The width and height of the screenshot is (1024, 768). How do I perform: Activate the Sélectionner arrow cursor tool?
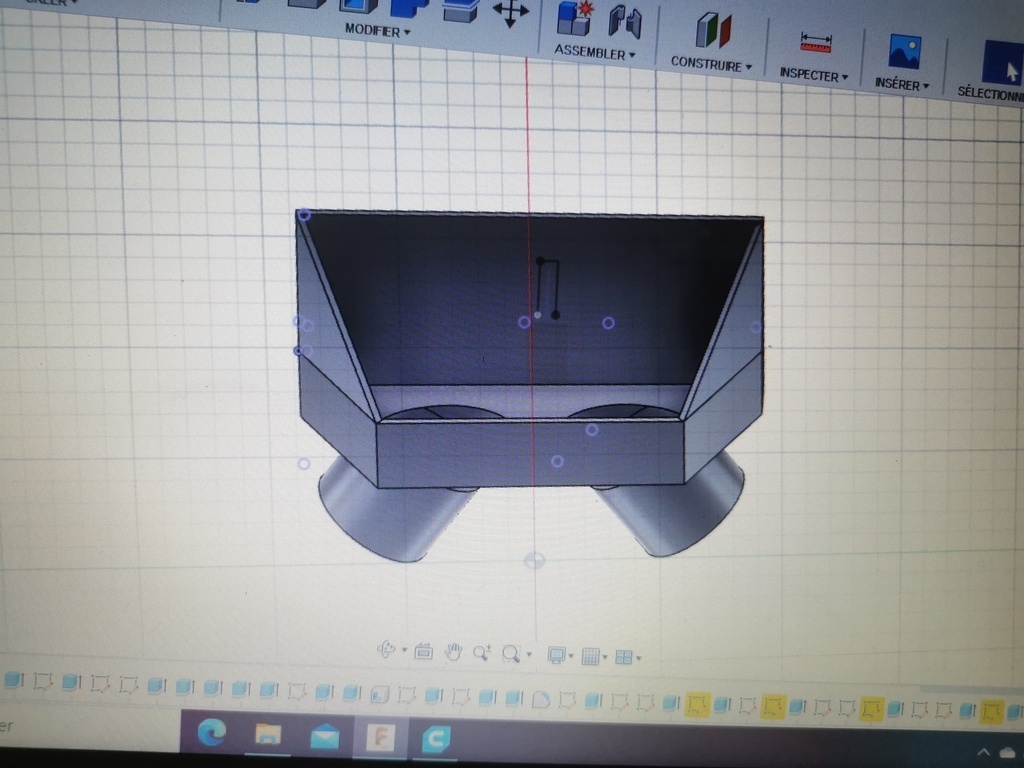(x=1004, y=63)
